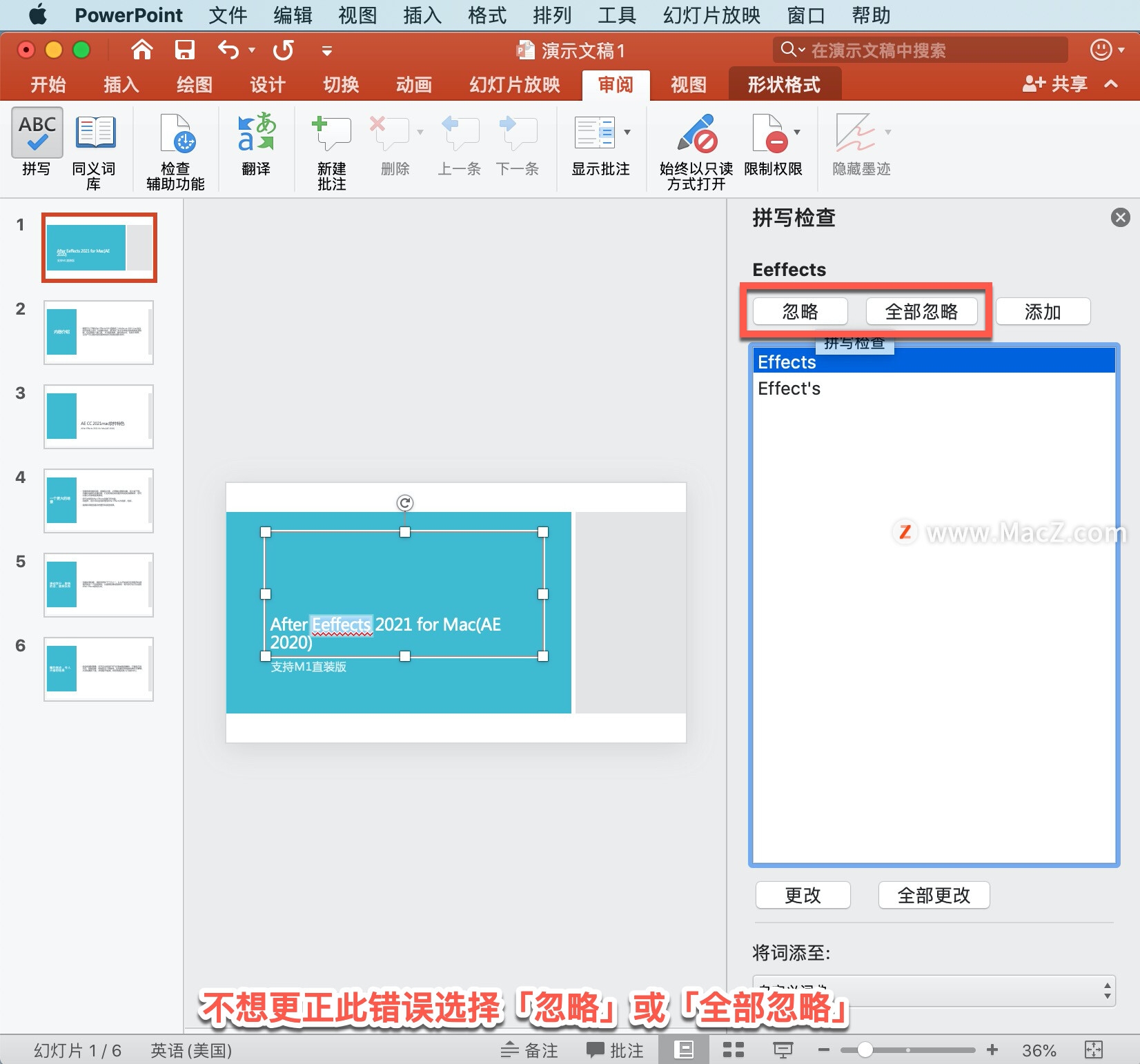Click the 全部忽略 (Ignore All) button
The height and width of the screenshot is (1064, 1140).
[922, 311]
